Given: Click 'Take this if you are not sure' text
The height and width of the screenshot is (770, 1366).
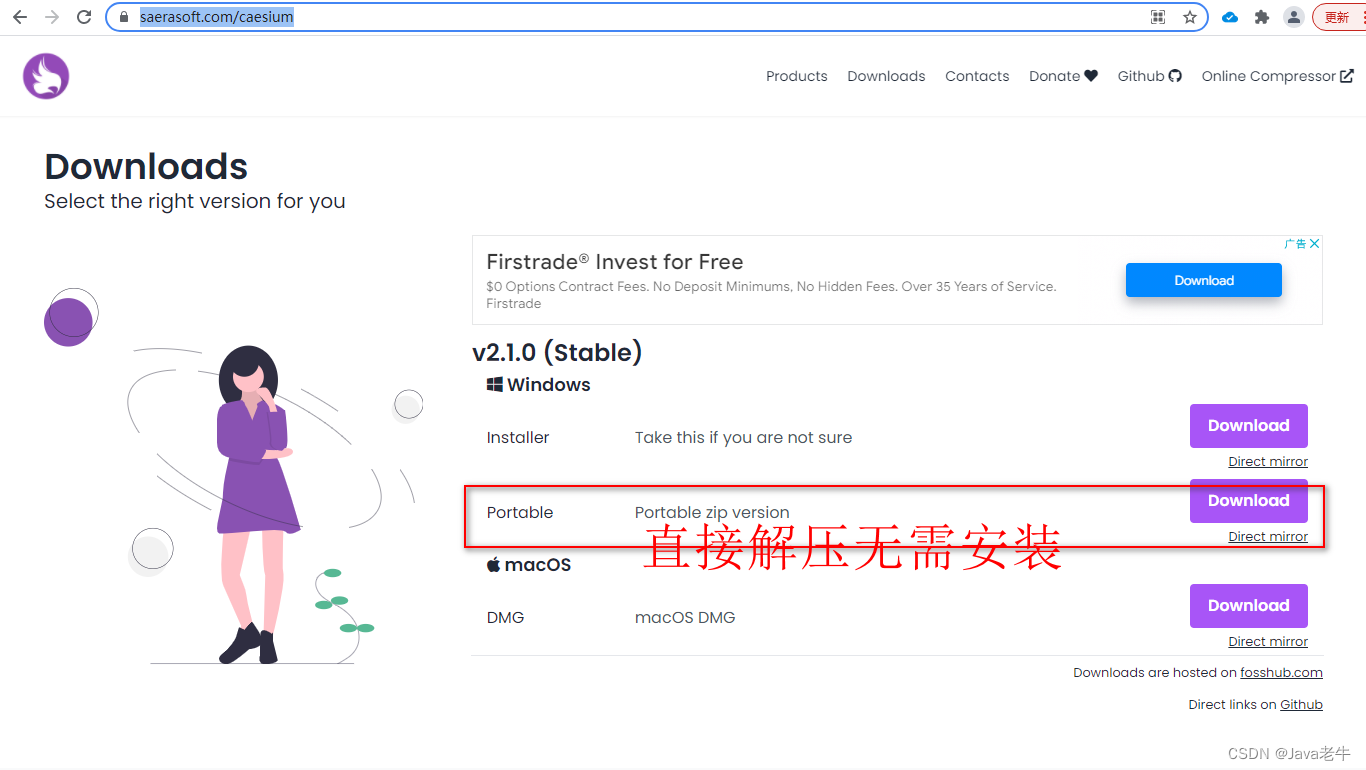Looking at the screenshot, I should coord(743,438).
